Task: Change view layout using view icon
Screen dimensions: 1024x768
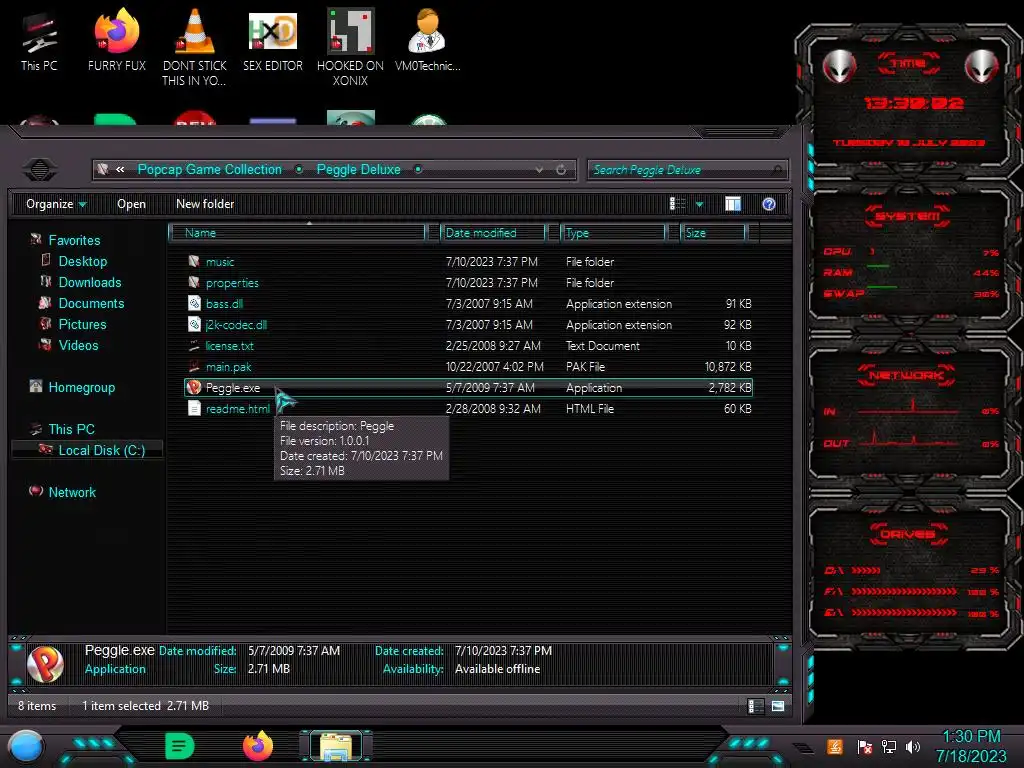Action: [x=677, y=204]
